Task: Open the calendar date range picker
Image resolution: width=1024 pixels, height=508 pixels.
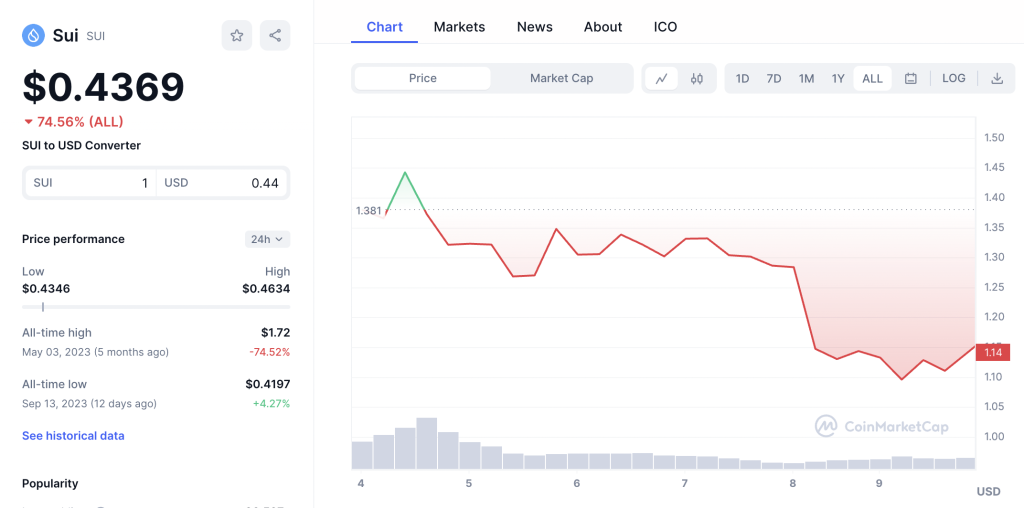Action: tap(910, 78)
